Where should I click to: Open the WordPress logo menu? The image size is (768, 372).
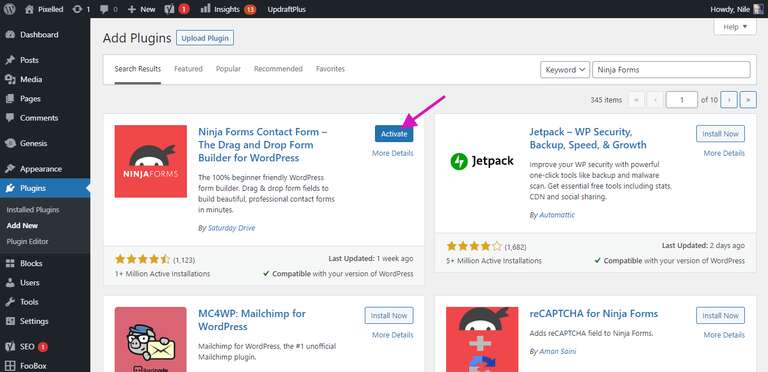(10, 9)
